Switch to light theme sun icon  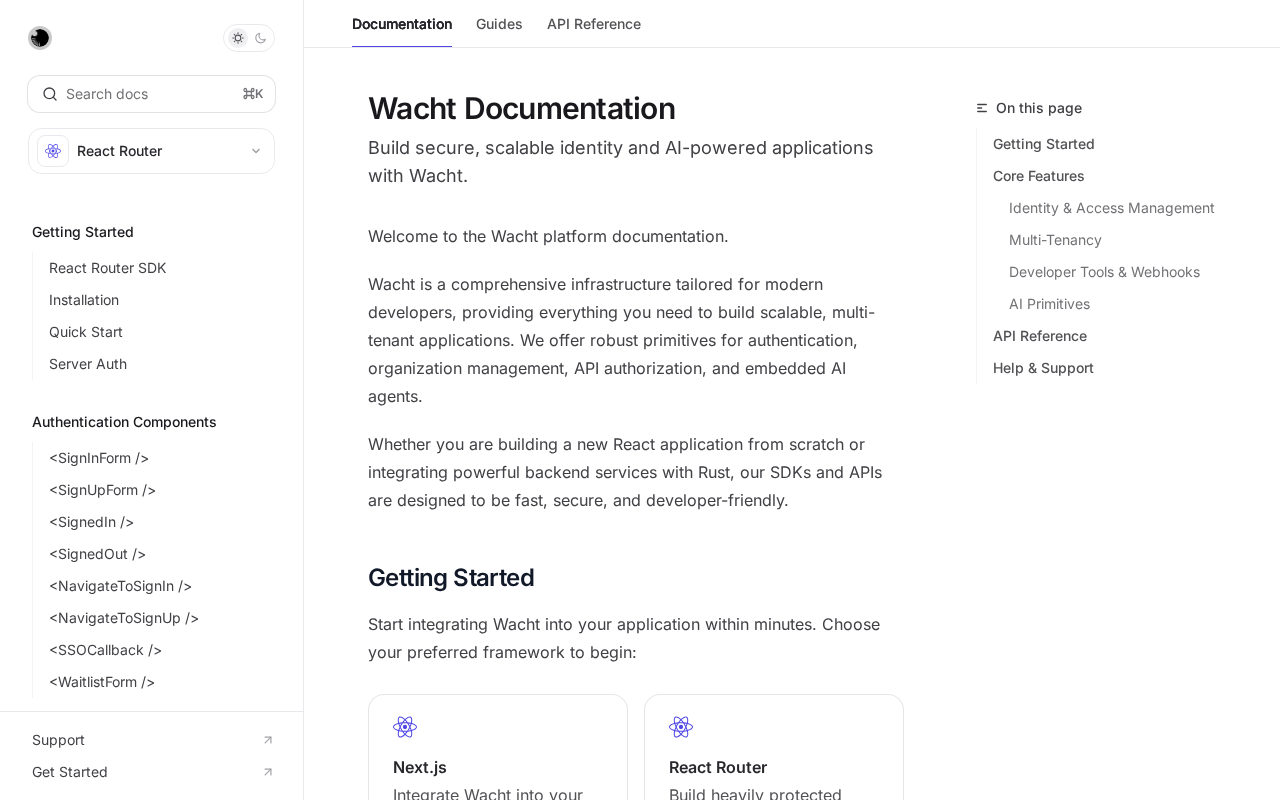(238, 38)
